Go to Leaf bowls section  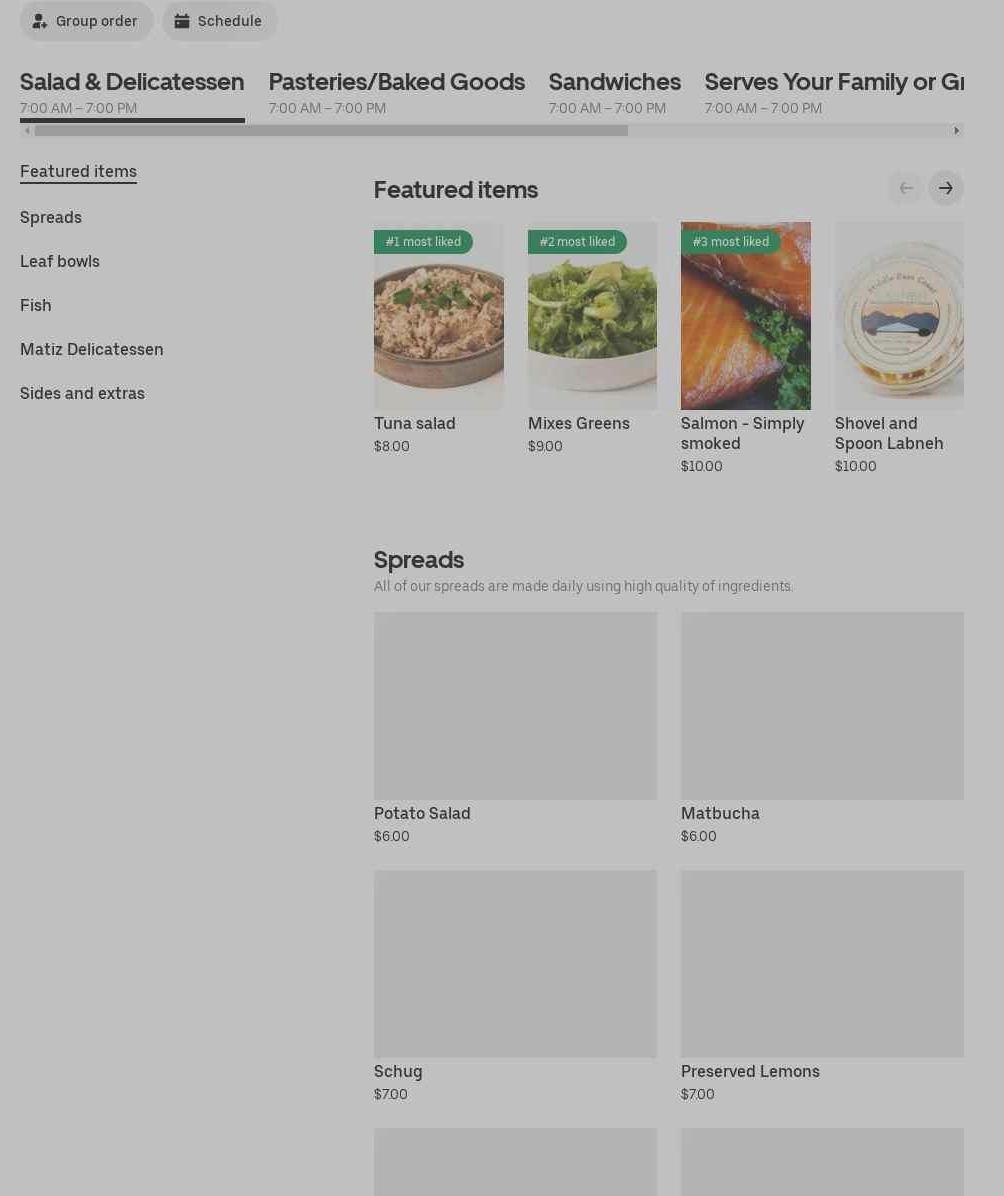[60, 262]
